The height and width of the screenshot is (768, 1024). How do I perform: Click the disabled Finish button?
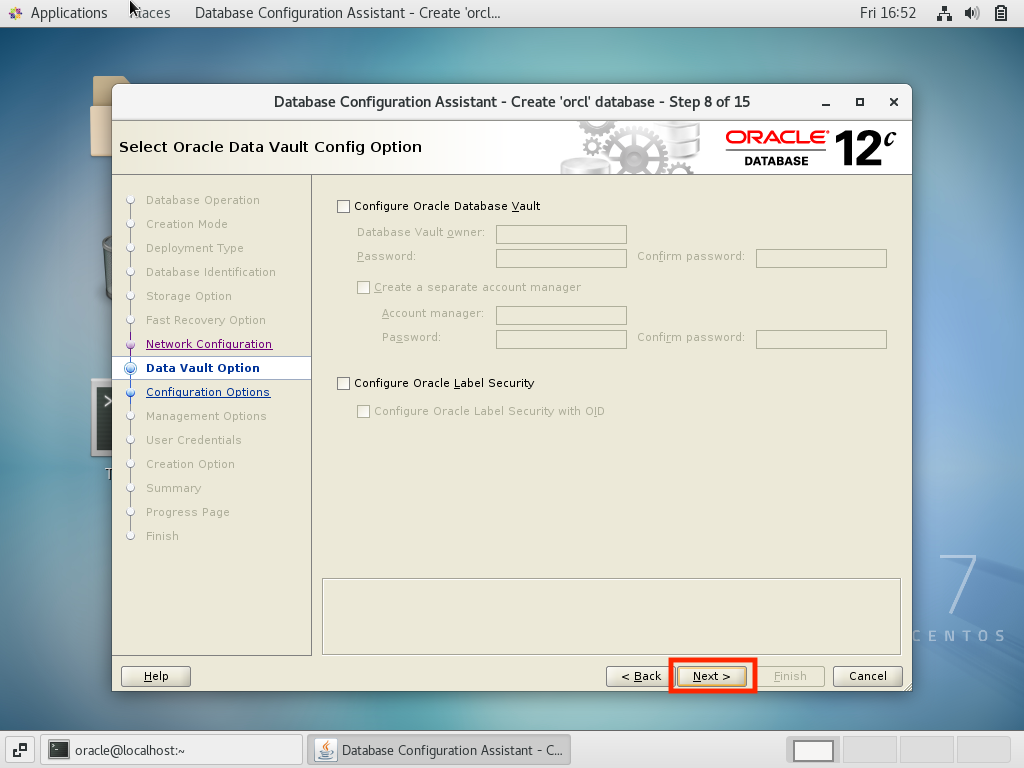[790, 677]
